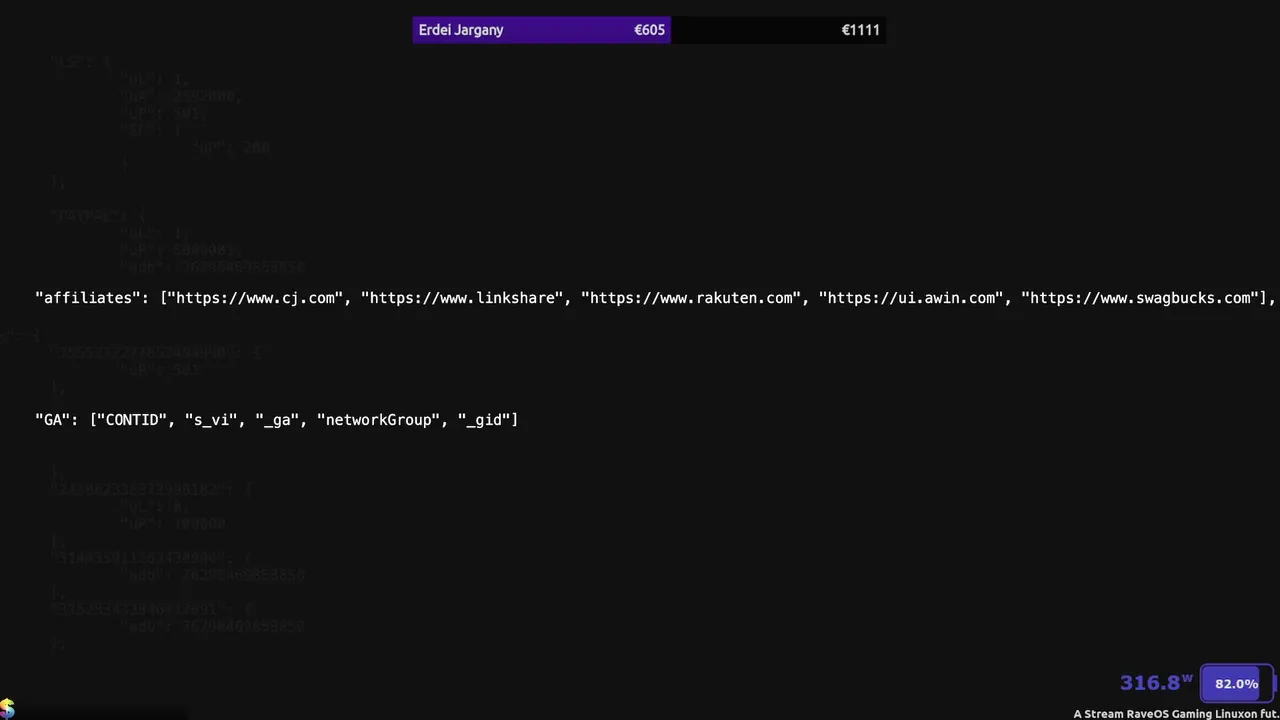
Task: Click the RaveOS Gaming stream ticker text
Action: click(x=1176, y=714)
